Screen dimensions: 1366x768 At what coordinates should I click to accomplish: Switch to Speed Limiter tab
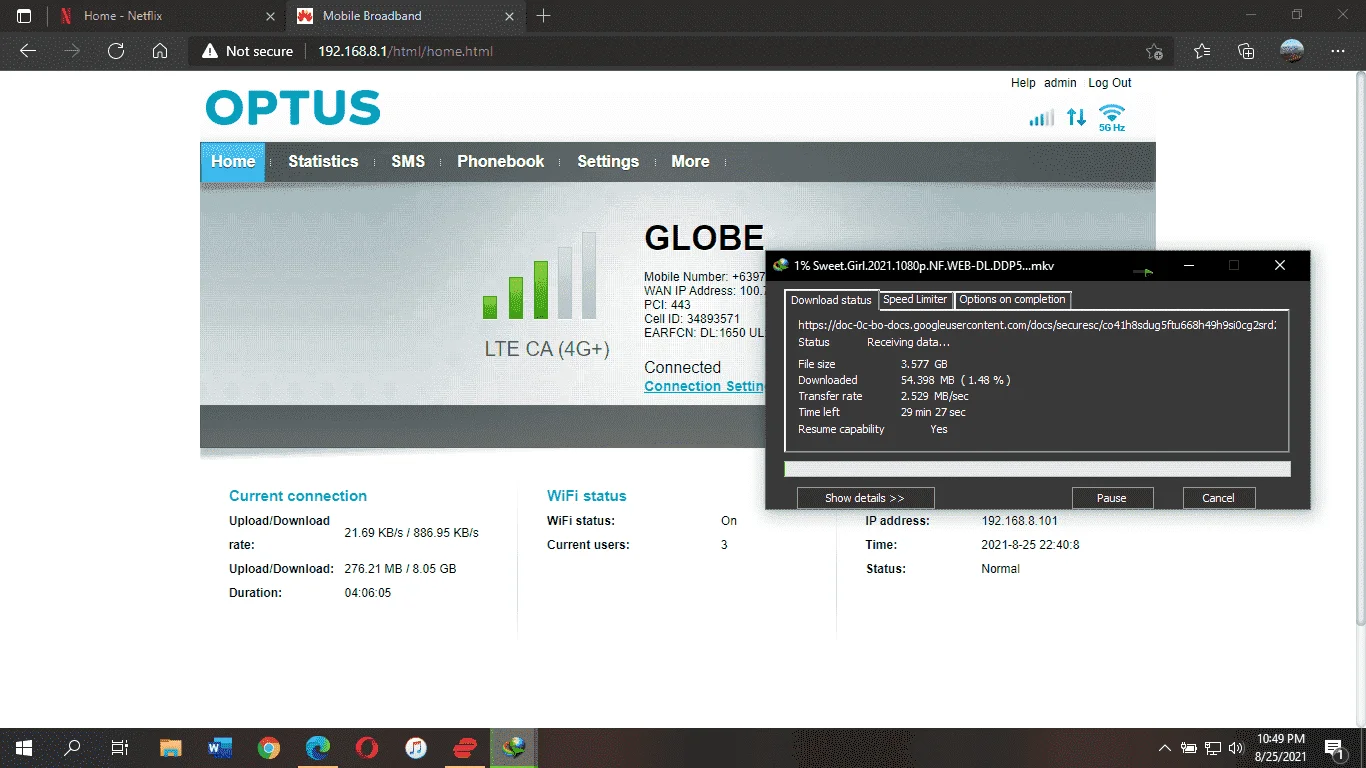[915, 299]
